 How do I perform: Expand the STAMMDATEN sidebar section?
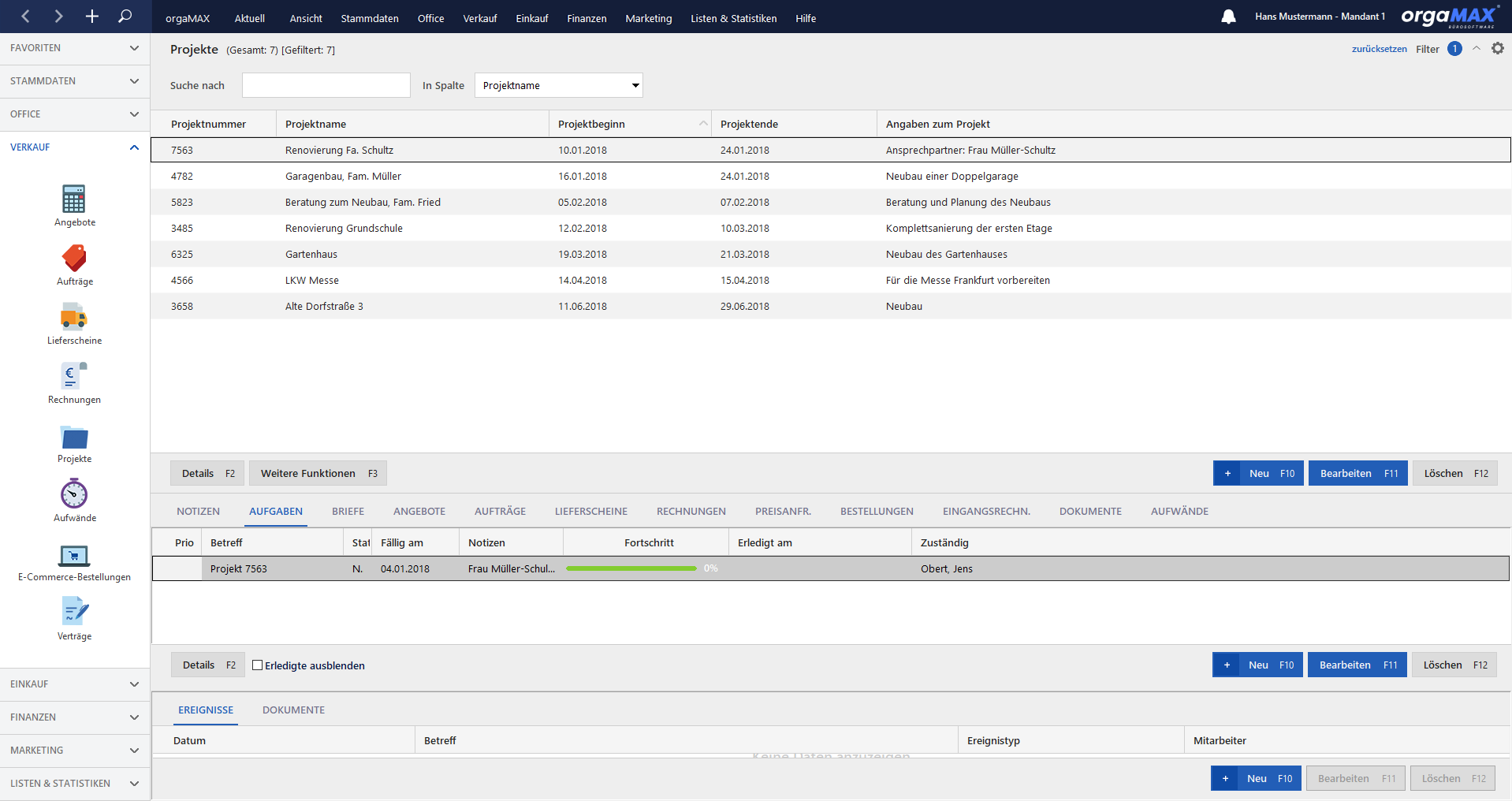(75, 81)
